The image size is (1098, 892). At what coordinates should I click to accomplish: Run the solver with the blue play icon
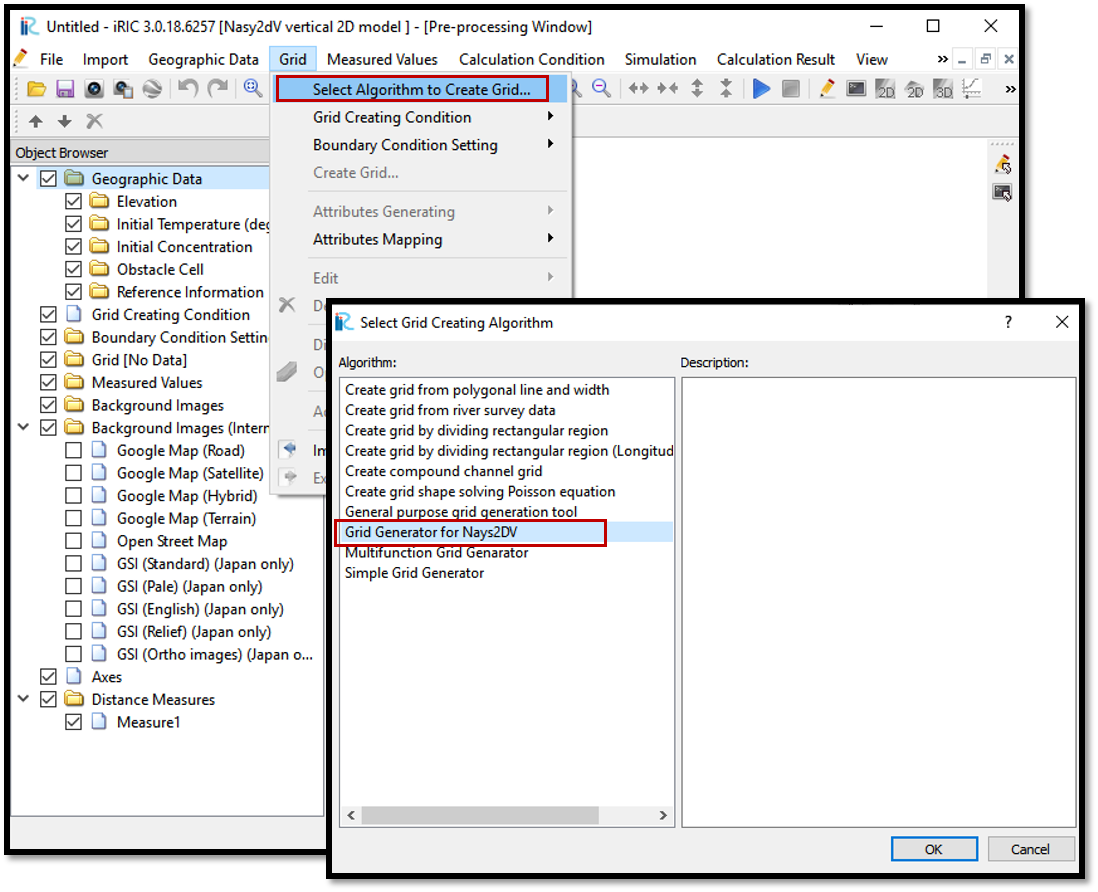[761, 89]
